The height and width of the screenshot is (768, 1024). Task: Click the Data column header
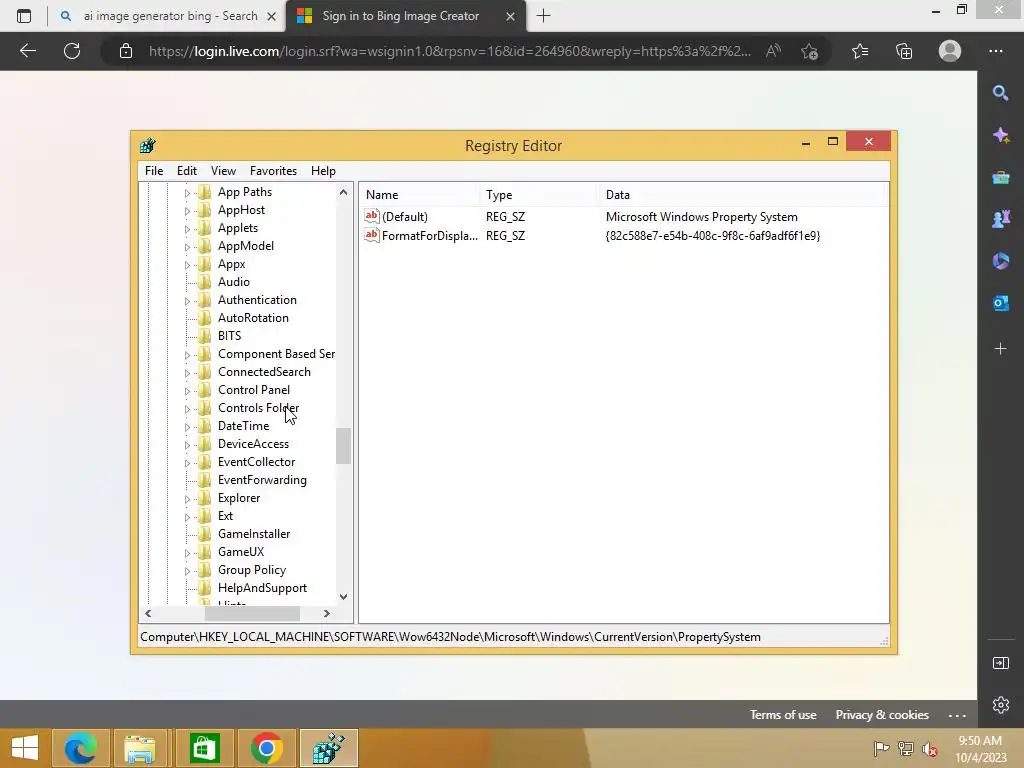tap(743, 195)
